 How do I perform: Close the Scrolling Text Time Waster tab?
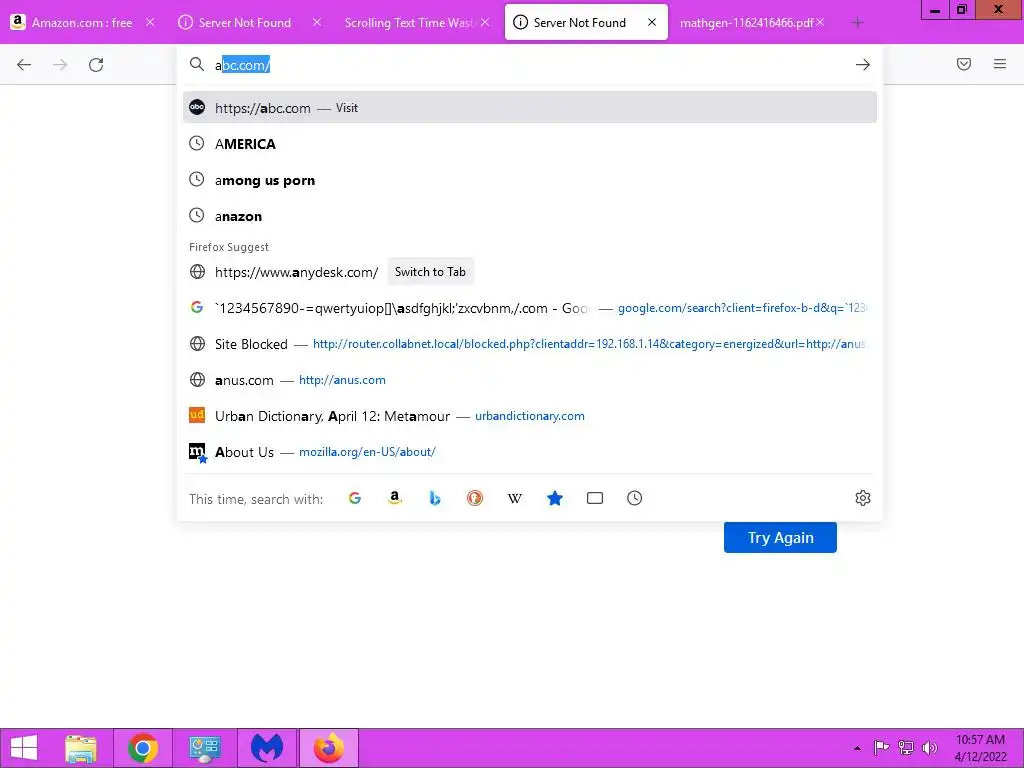tap(485, 22)
